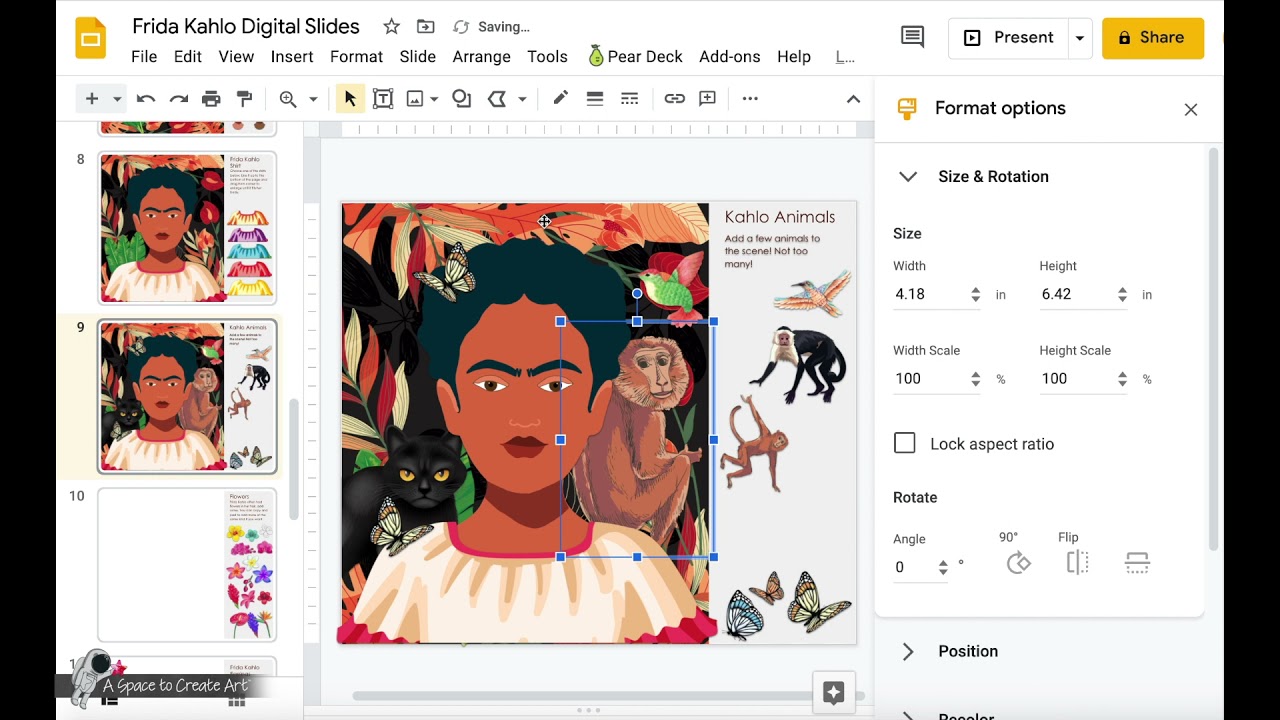Select slide 8 thumbnail
Screen dimensions: 1280x720
pyautogui.click(x=187, y=228)
